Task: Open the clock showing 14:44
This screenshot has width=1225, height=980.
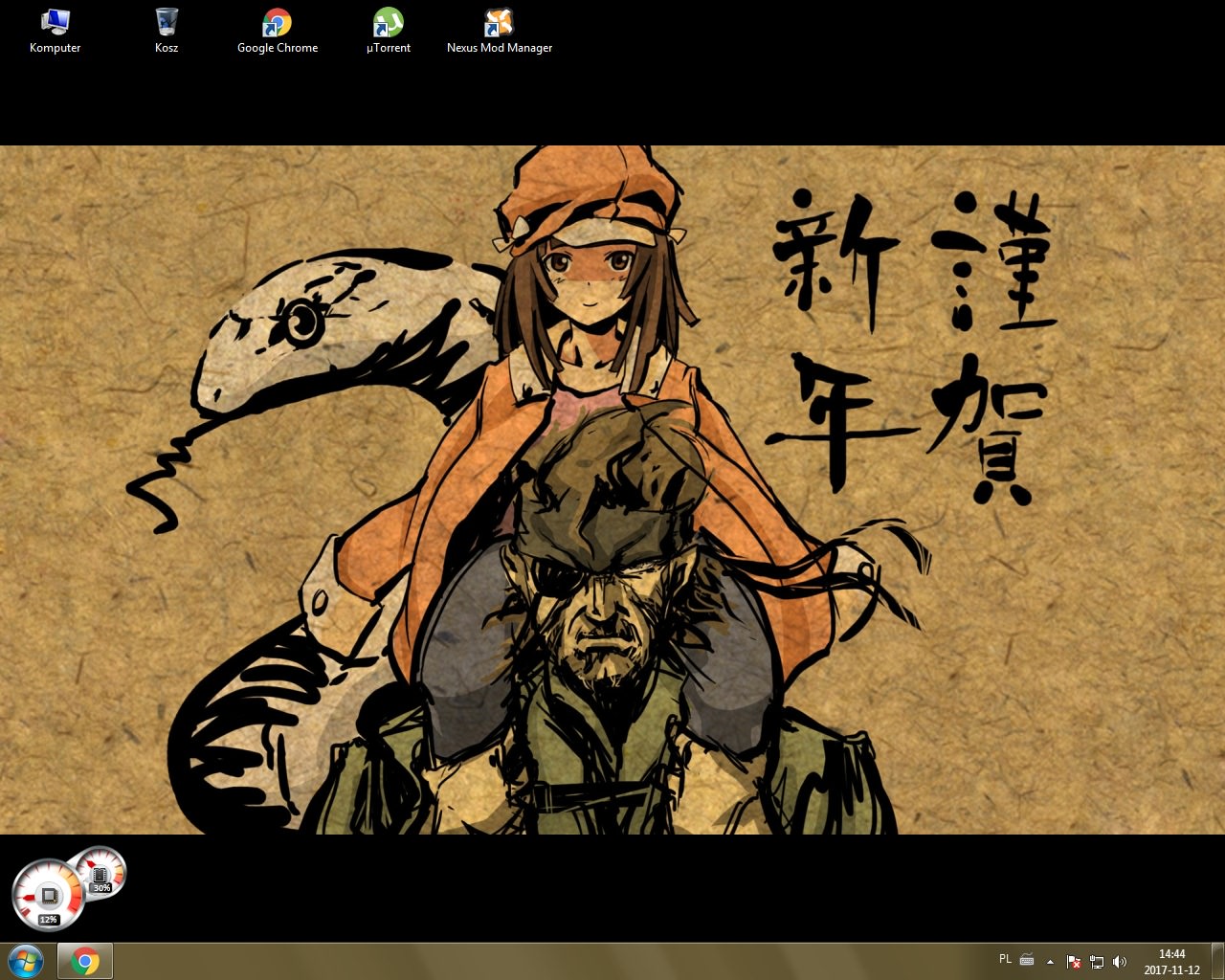Action: [x=1171, y=961]
